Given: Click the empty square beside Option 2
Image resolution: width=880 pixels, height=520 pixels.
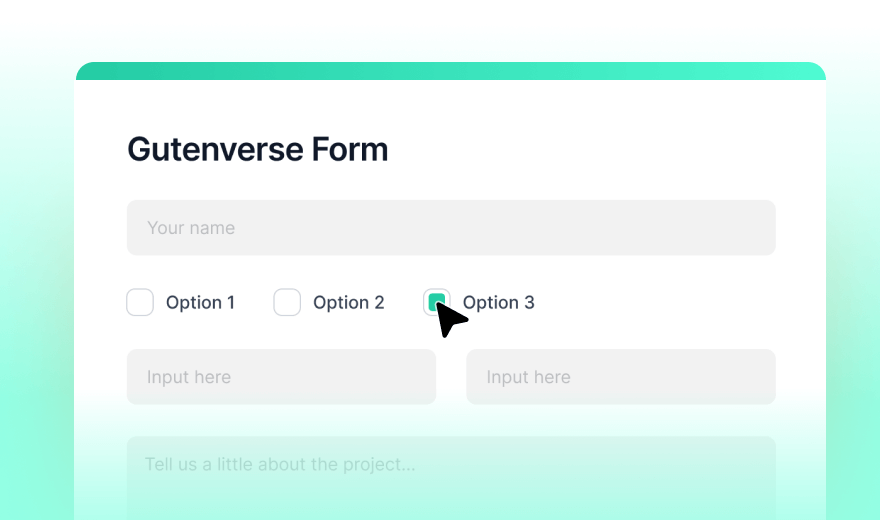Looking at the screenshot, I should [x=287, y=302].
